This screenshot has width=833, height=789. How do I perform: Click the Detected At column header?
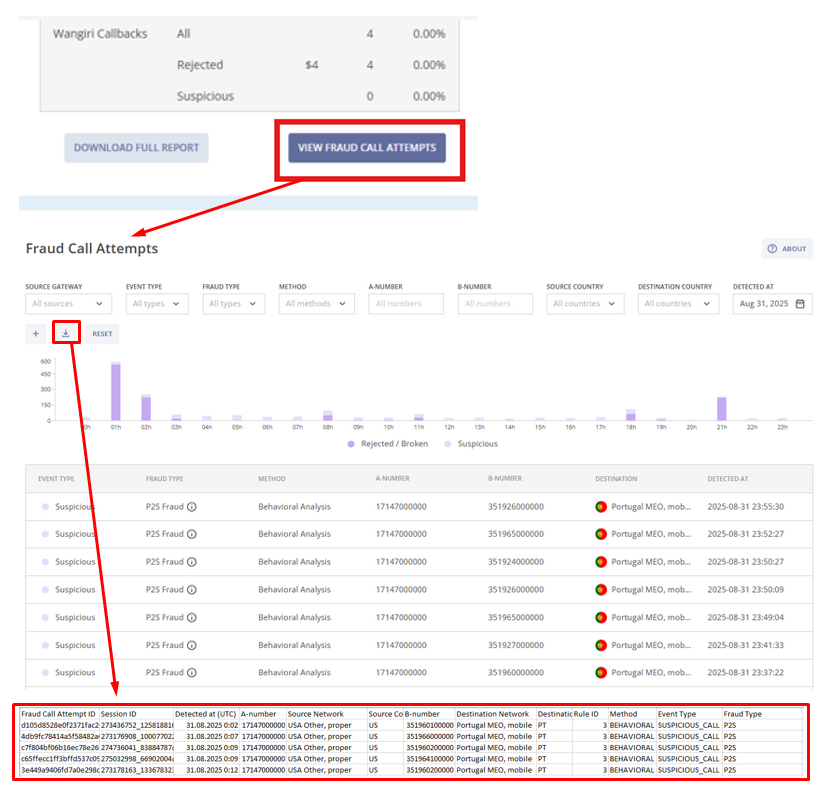[x=727, y=478]
